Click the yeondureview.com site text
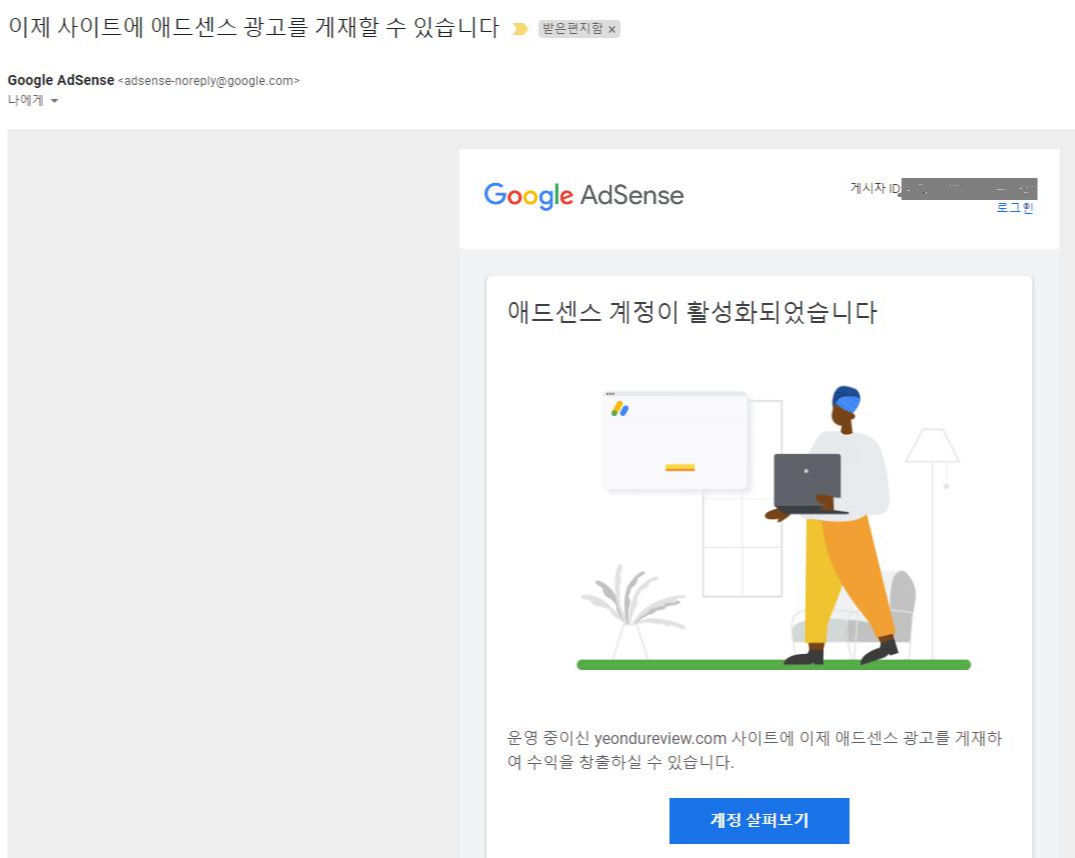 [660, 739]
